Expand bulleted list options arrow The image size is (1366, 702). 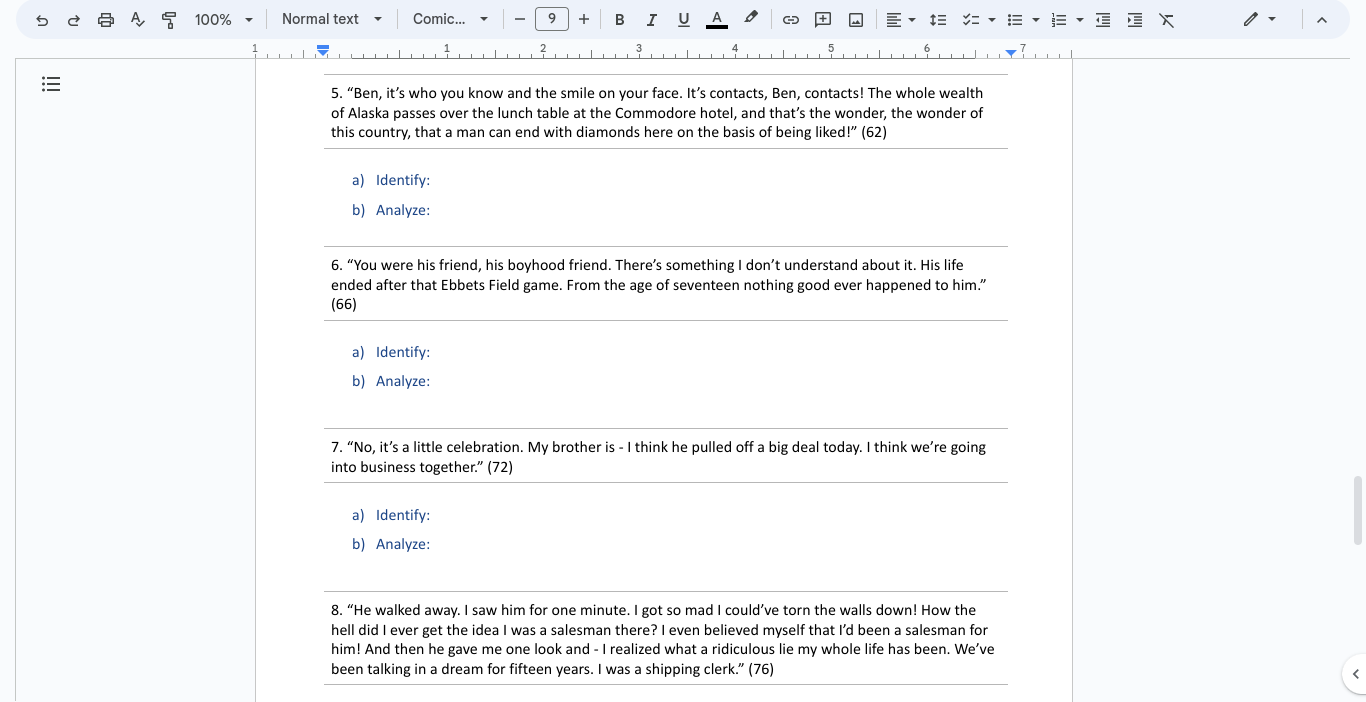pos(1036,20)
